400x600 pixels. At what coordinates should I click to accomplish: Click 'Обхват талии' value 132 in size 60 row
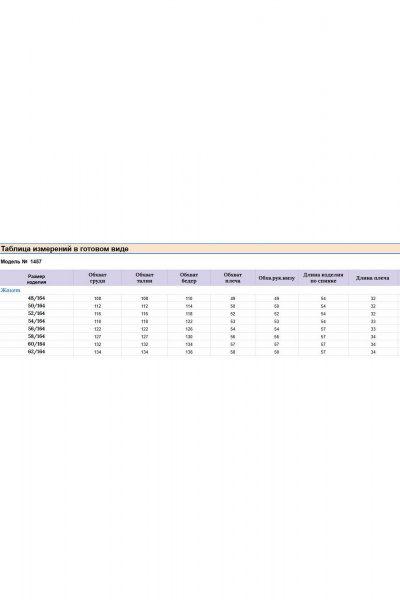coord(145,344)
